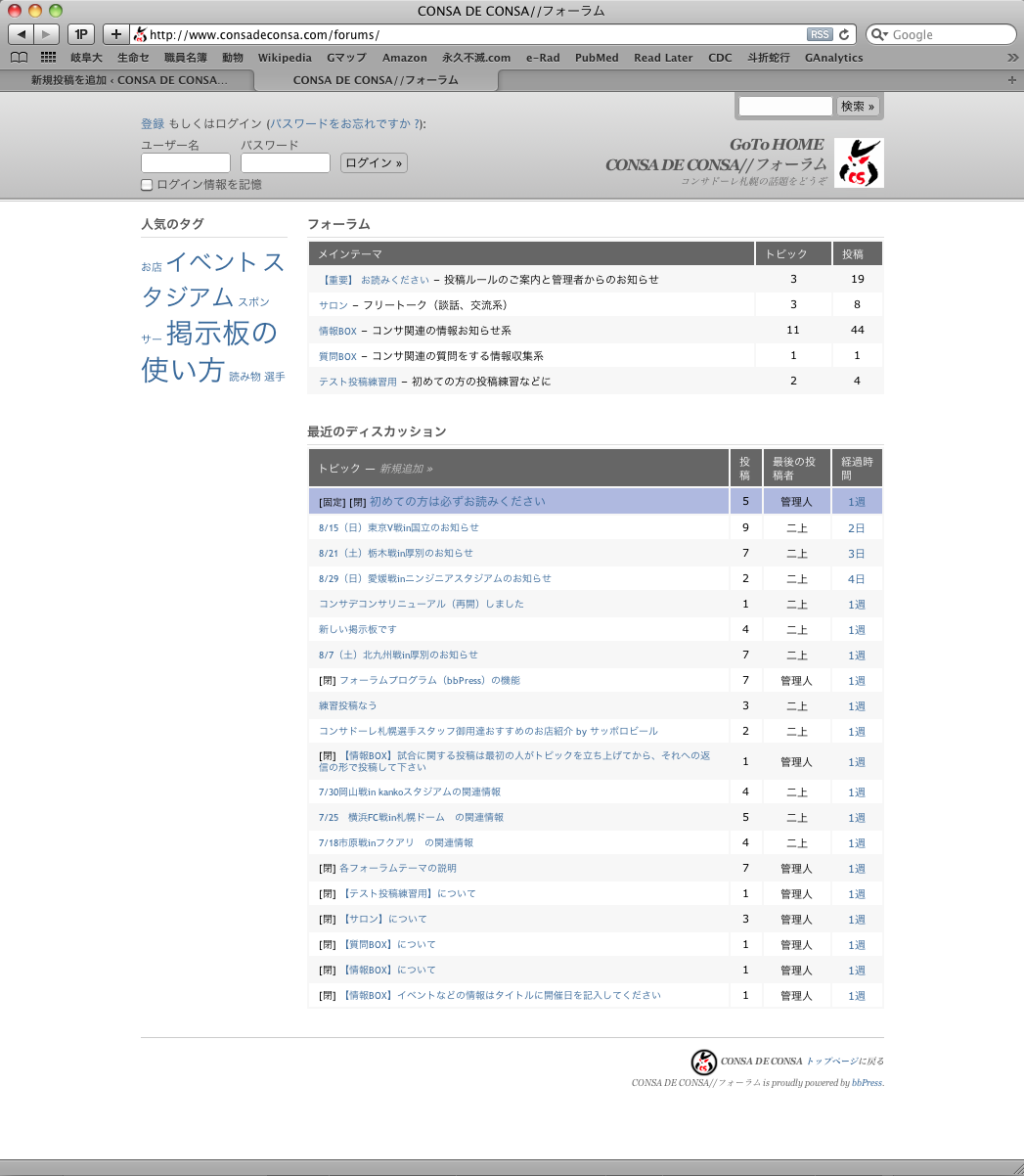Click the Consadole logo in the header
The height and width of the screenshot is (1176, 1024).
point(859,162)
